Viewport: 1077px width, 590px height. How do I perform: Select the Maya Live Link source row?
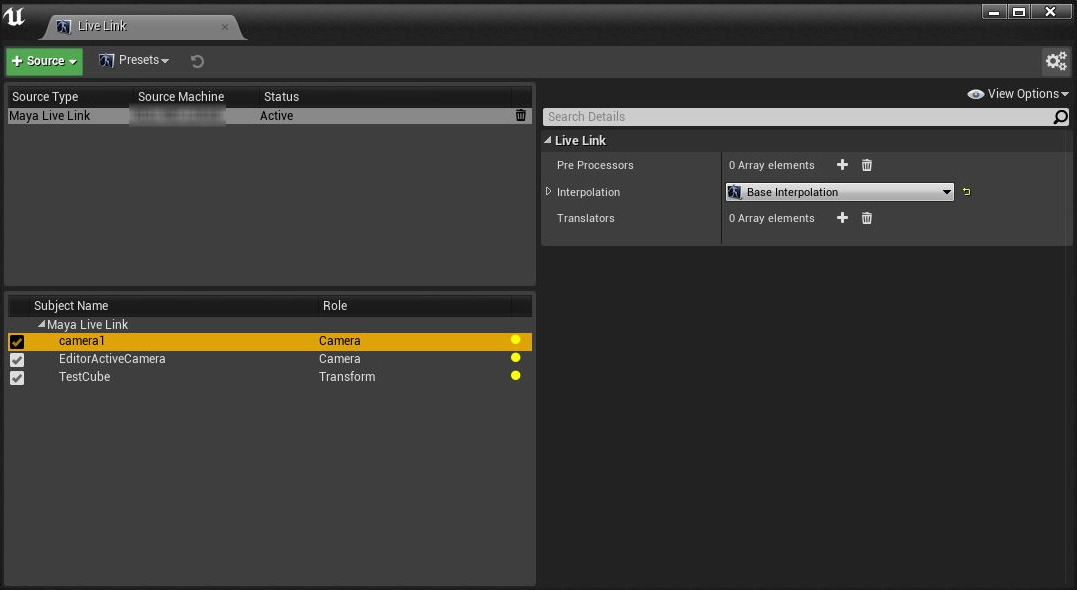269,116
